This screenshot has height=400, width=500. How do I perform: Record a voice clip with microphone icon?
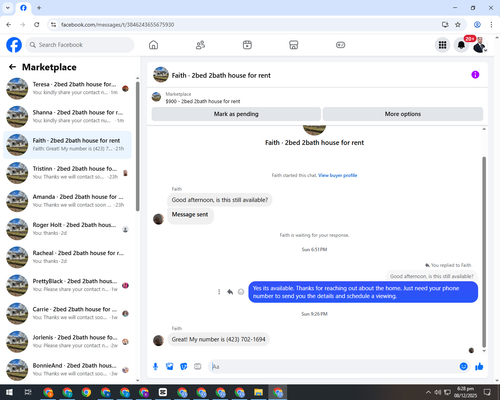155,367
